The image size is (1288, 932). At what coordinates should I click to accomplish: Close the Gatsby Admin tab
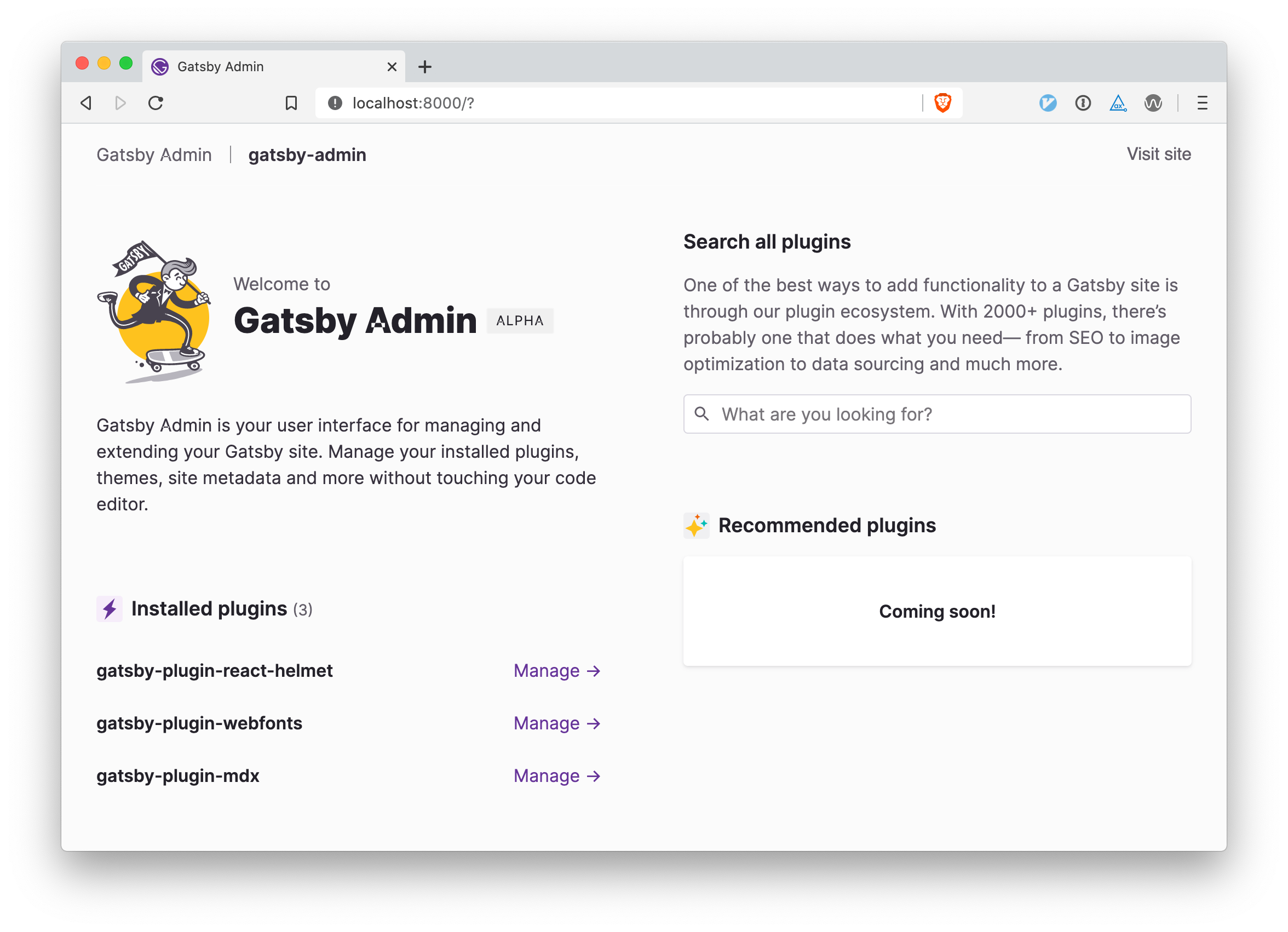[x=392, y=67]
